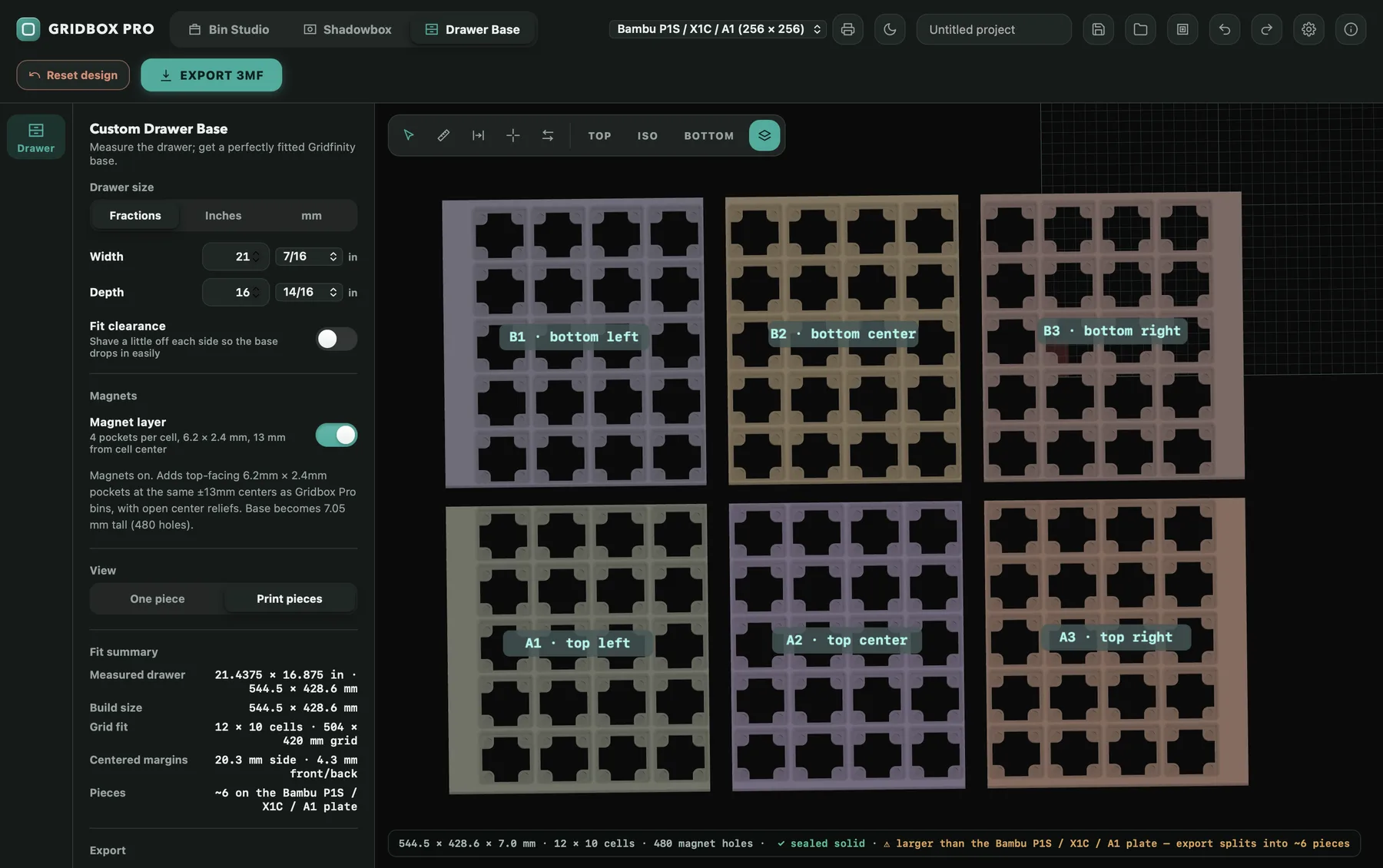The image size is (1383, 868).
Task: Enable the Fit clearance switch
Action: coord(337,339)
